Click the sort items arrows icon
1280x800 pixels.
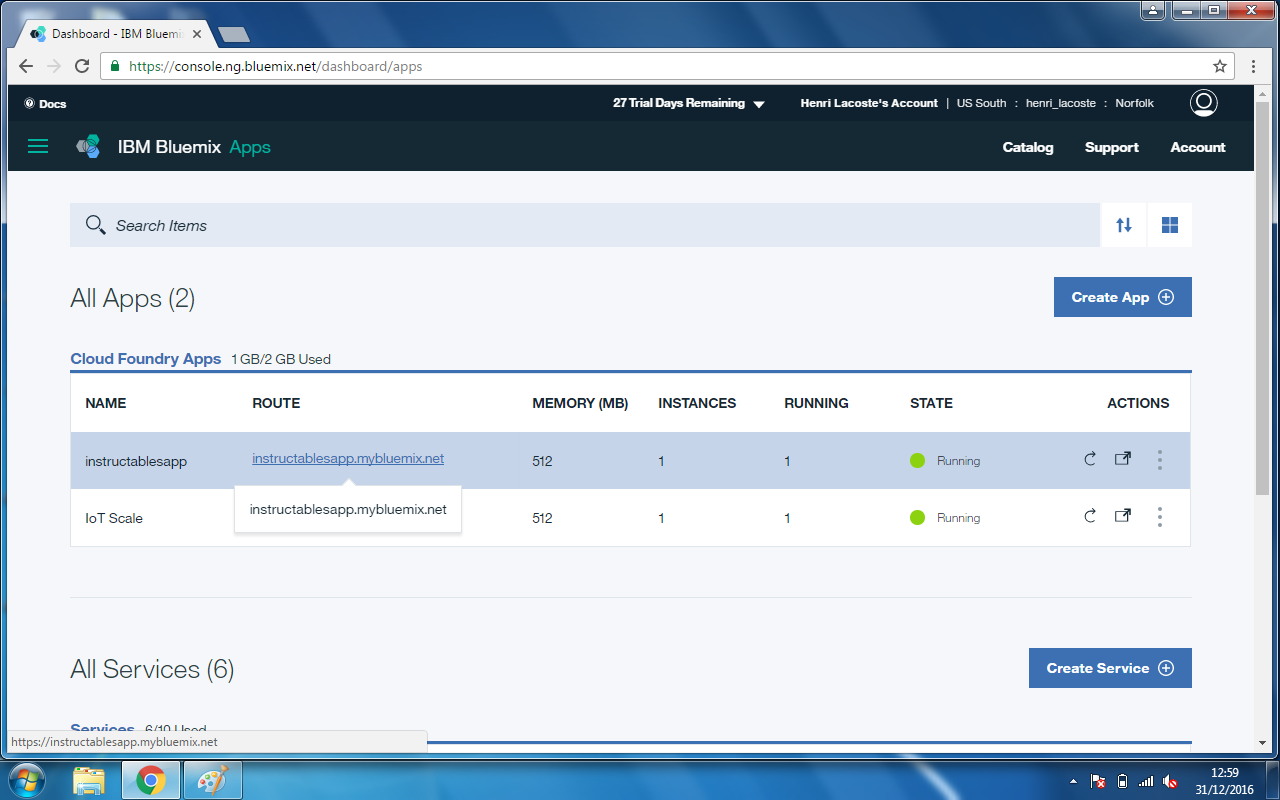1124,225
